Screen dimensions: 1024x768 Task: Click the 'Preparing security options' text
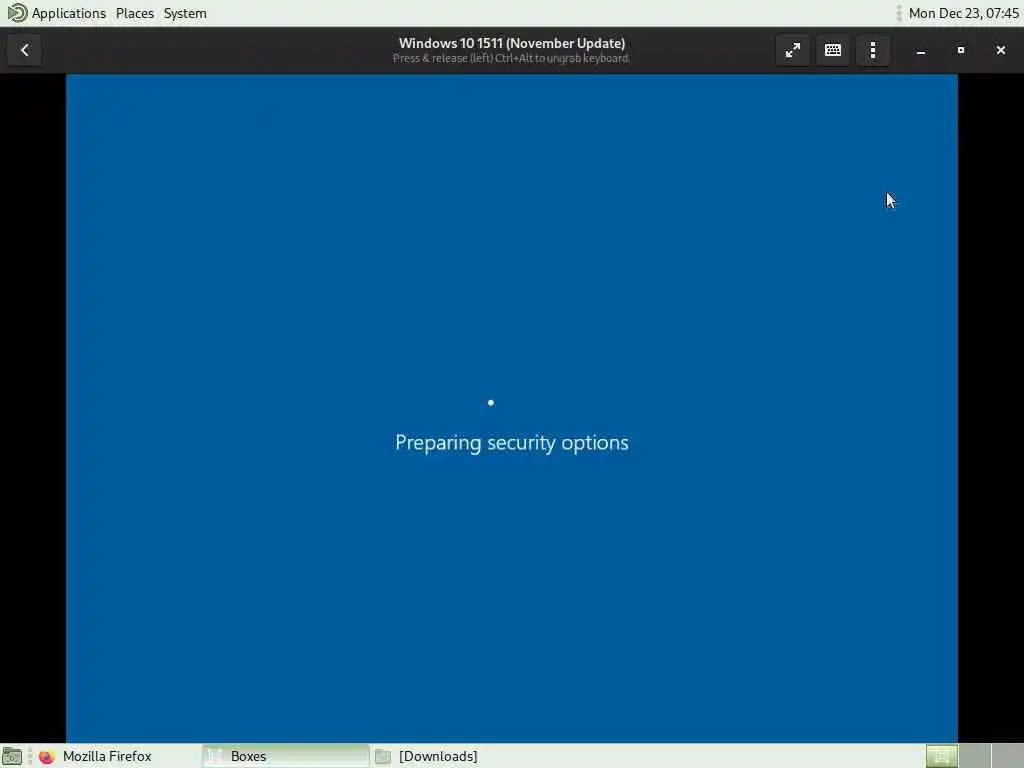click(511, 443)
